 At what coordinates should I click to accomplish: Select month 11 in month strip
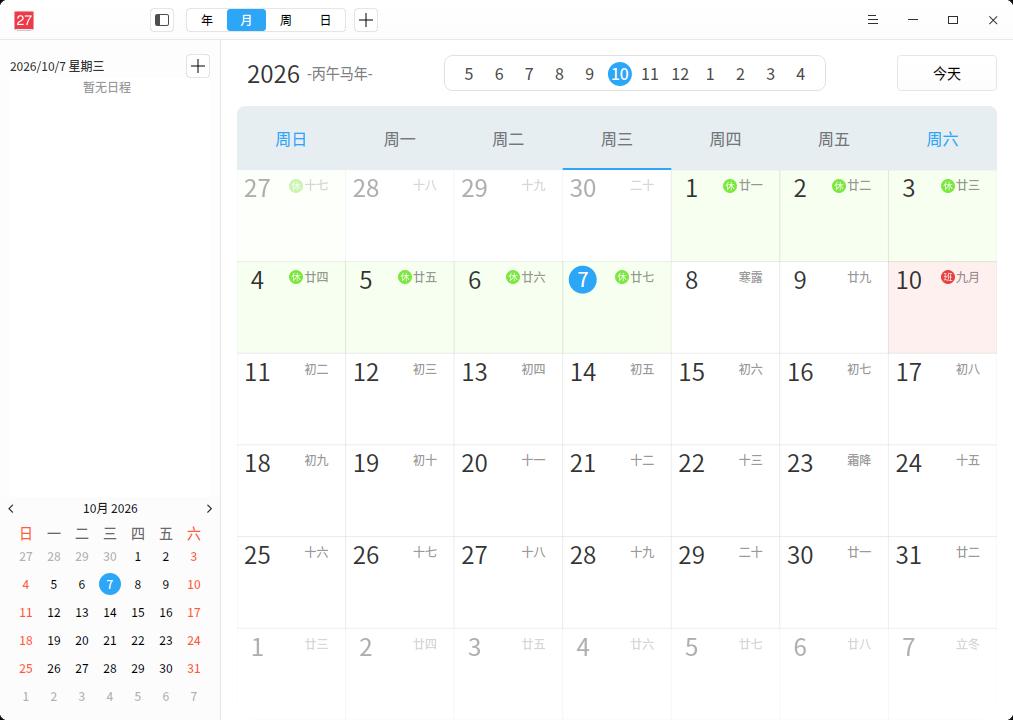[649, 74]
